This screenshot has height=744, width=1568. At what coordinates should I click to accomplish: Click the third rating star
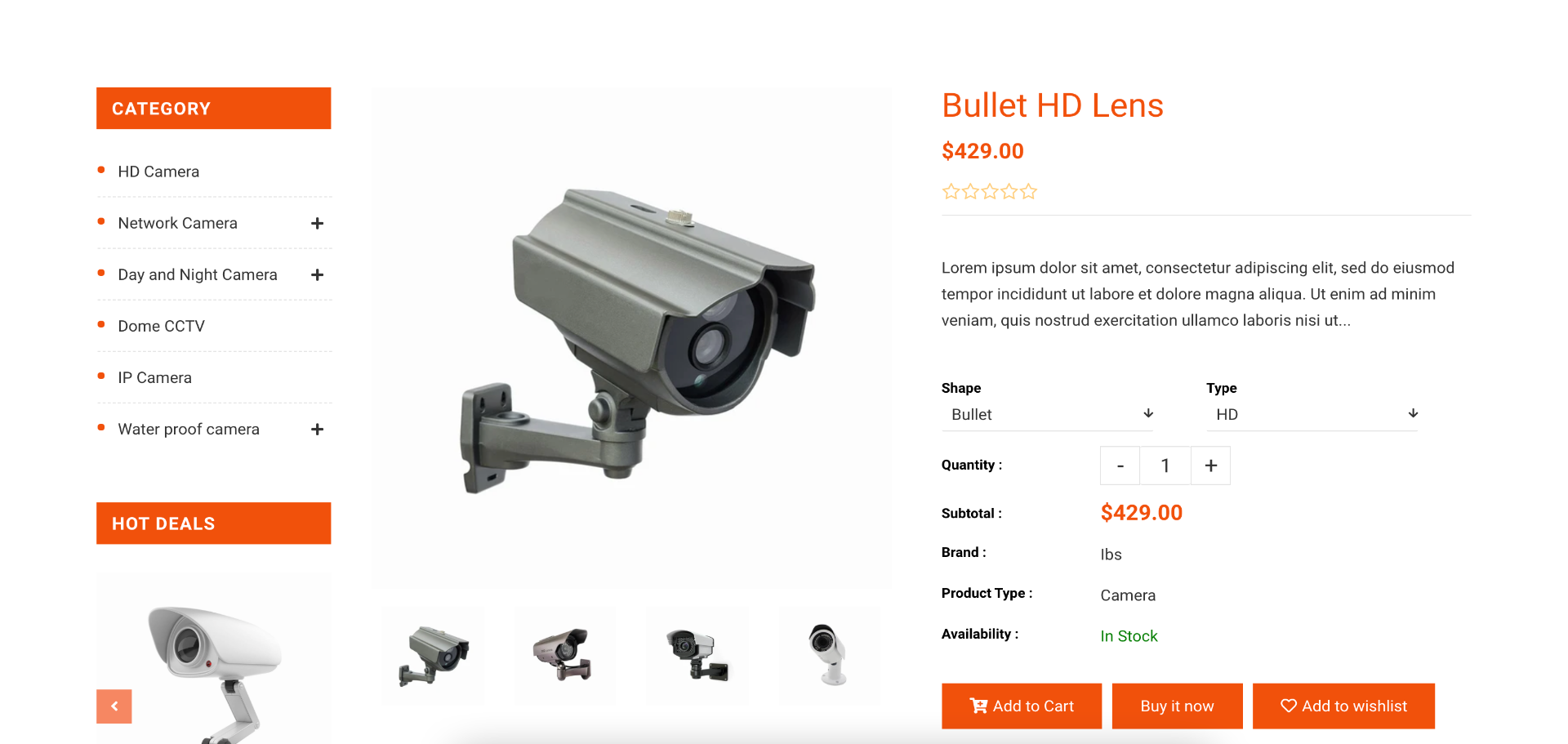click(990, 192)
